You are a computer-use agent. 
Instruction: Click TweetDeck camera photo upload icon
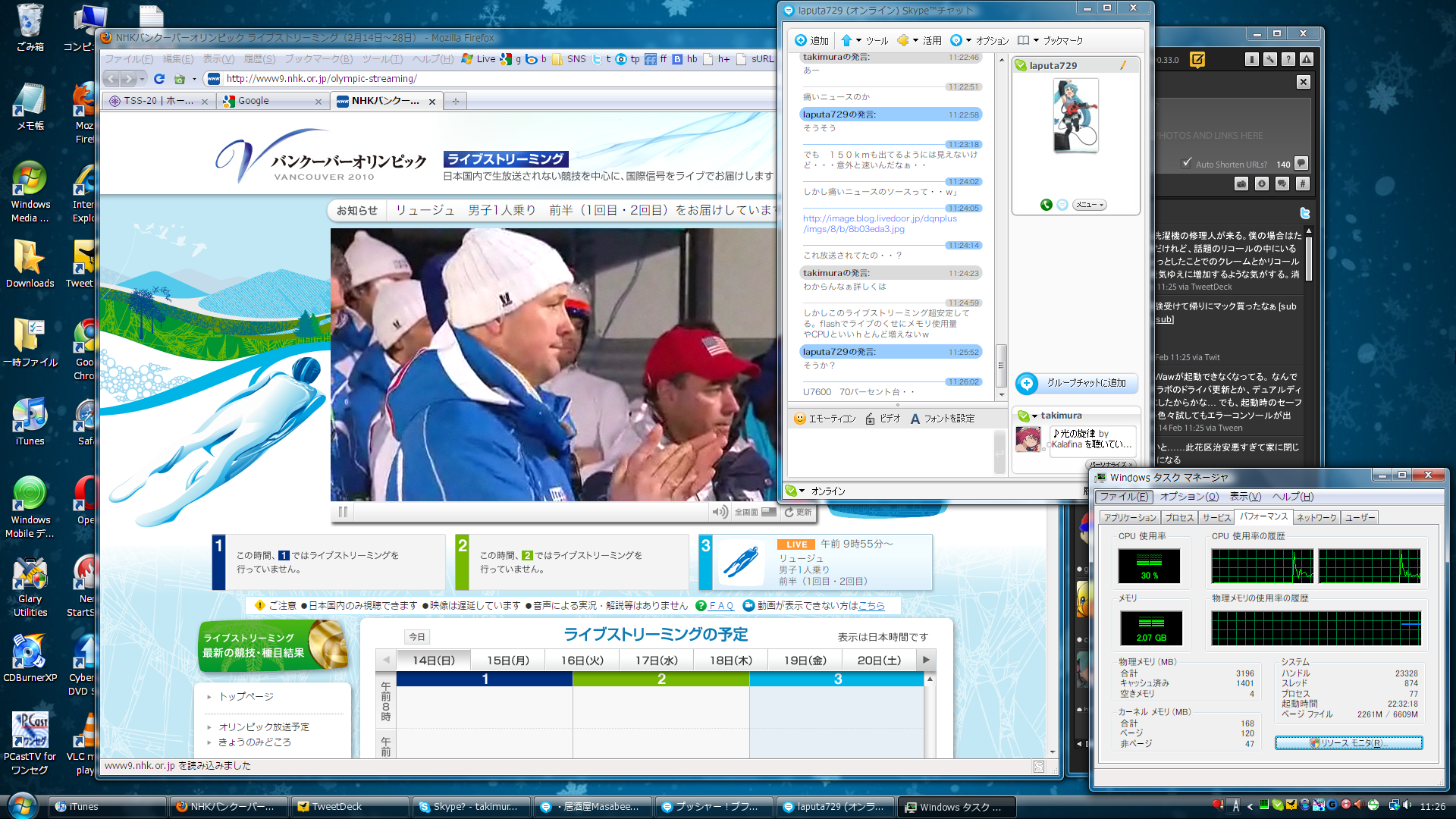(x=1241, y=184)
